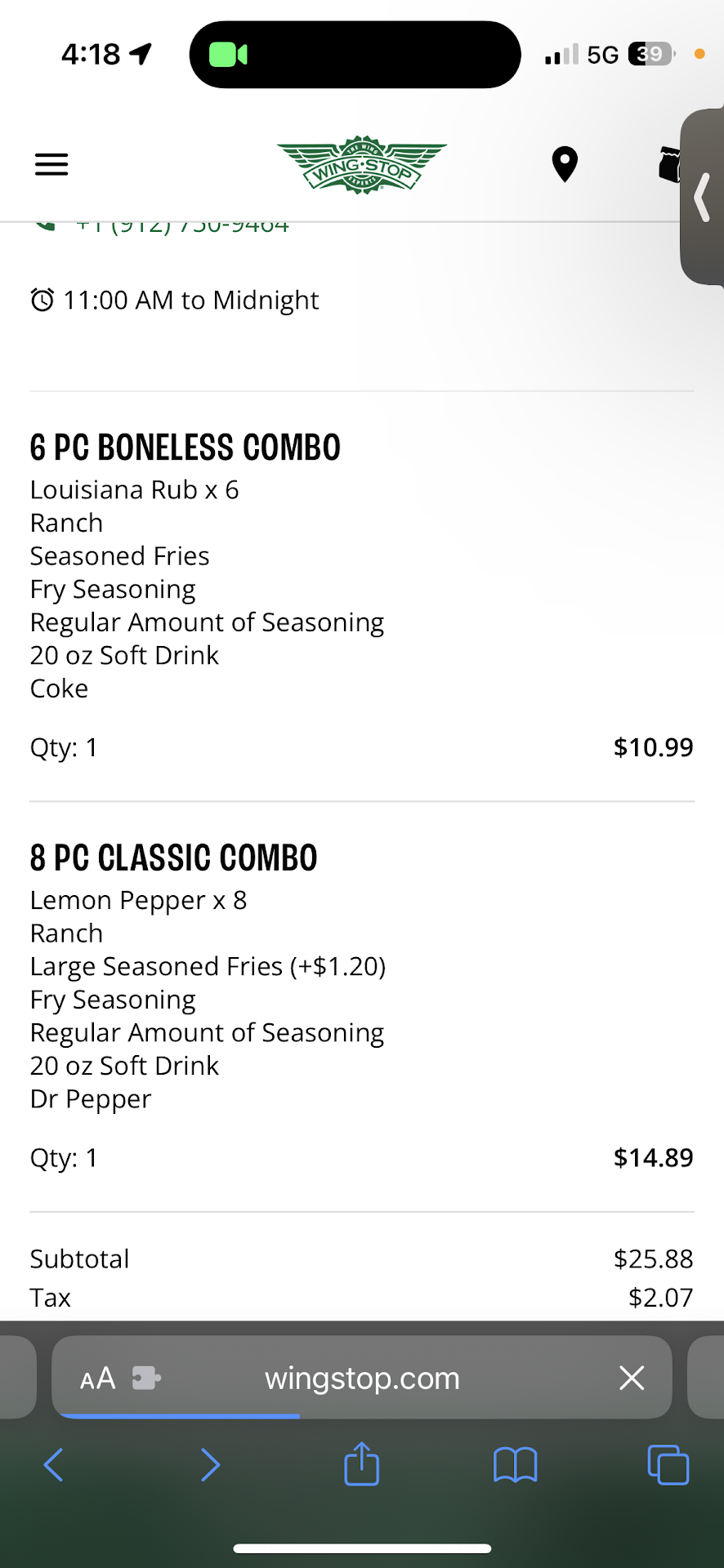Expand the side panel chevron handle
This screenshot has height=1568, width=724.
(x=702, y=197)
